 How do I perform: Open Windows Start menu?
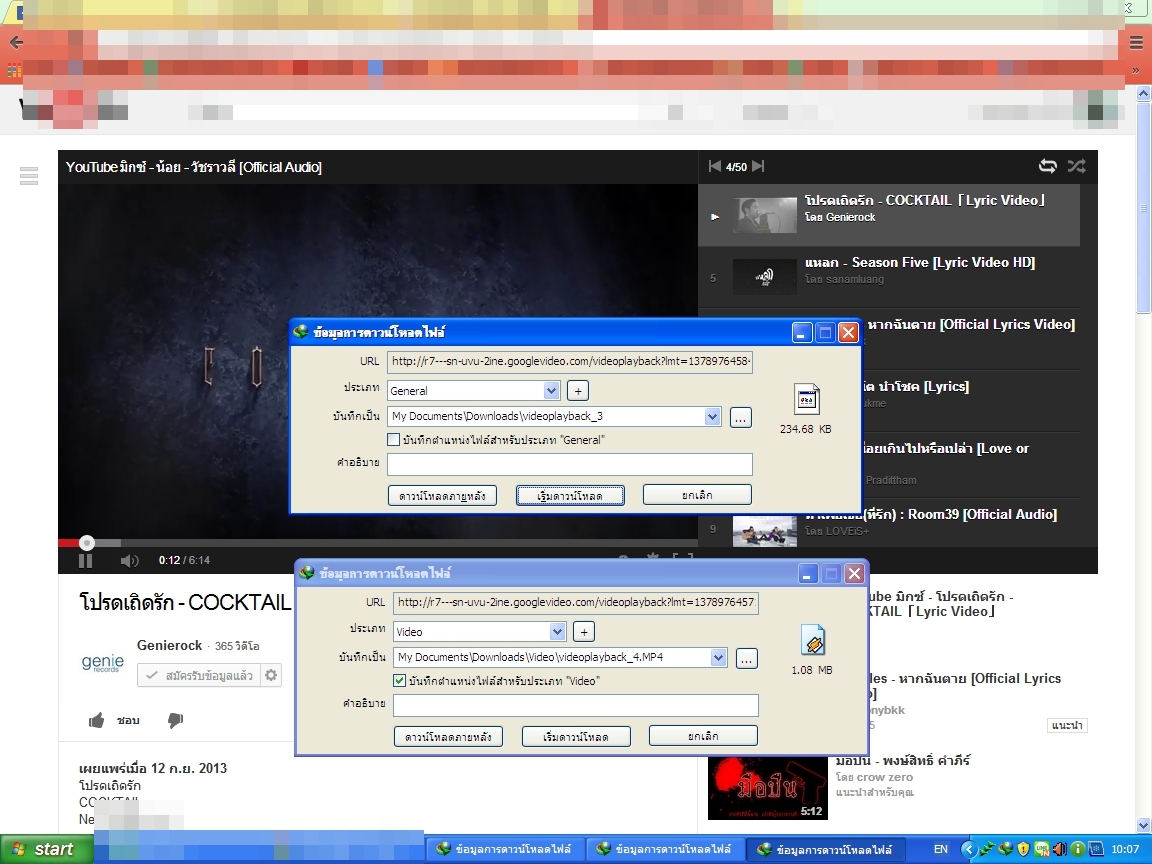point(46,849)
